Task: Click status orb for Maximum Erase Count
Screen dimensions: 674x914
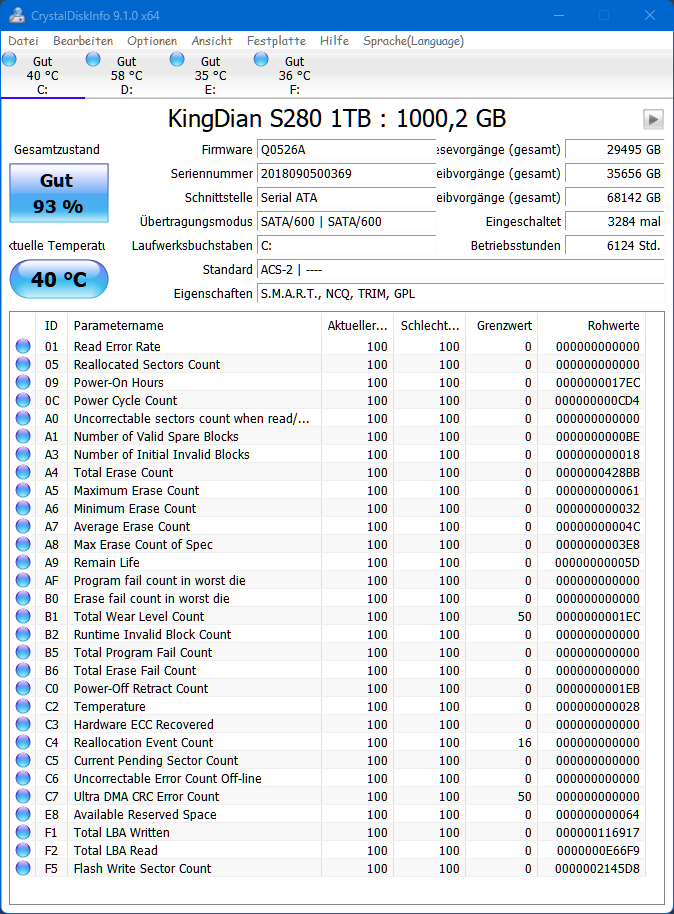Action: tap(23, 490)
